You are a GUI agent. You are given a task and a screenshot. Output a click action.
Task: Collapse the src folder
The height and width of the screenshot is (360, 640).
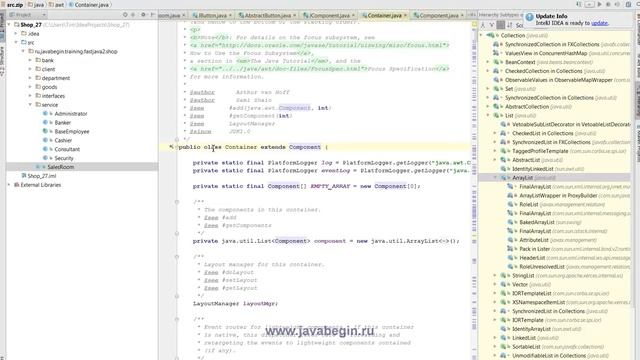[x=16, y=42]
